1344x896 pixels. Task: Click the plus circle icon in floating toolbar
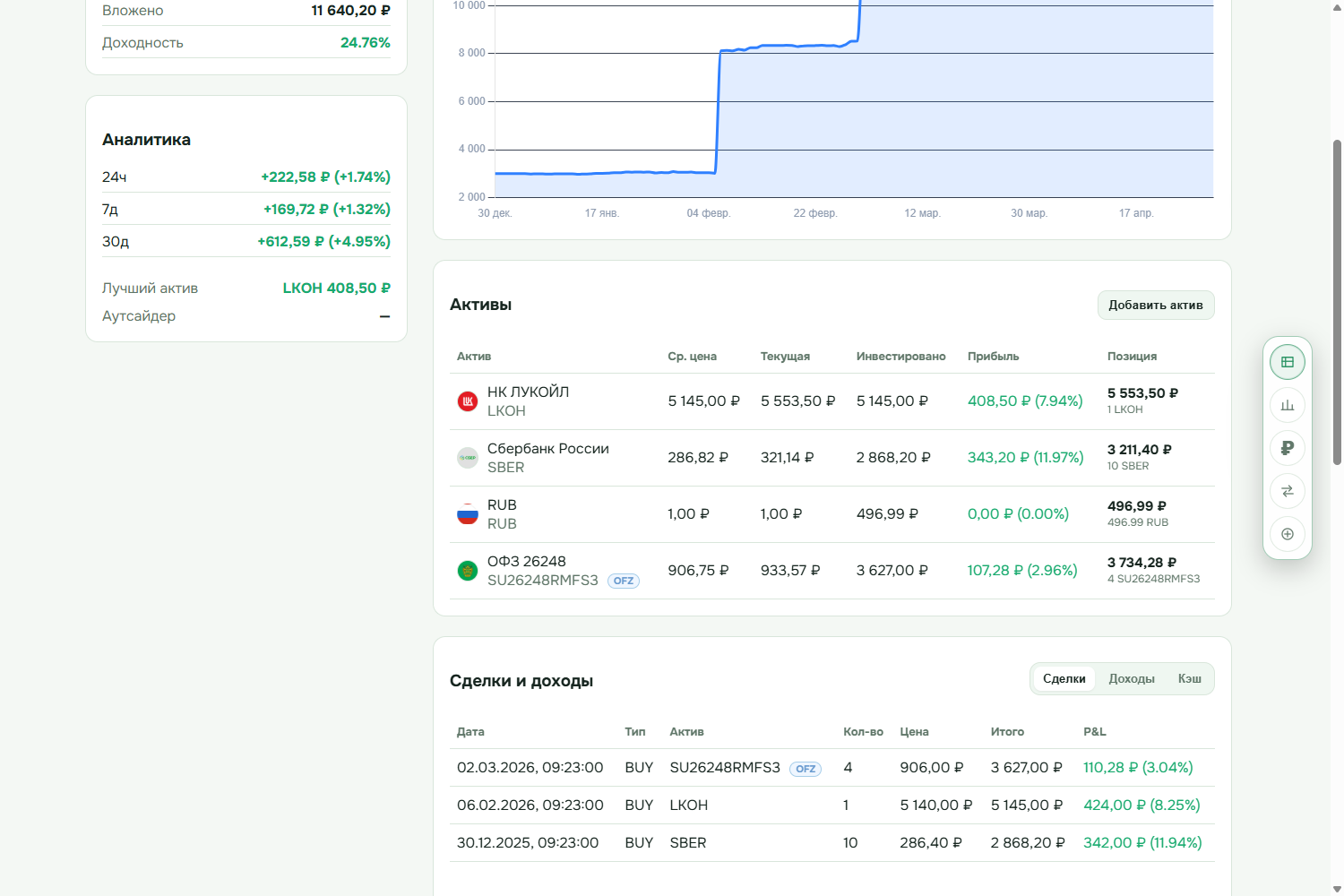tap(1288, 534)
